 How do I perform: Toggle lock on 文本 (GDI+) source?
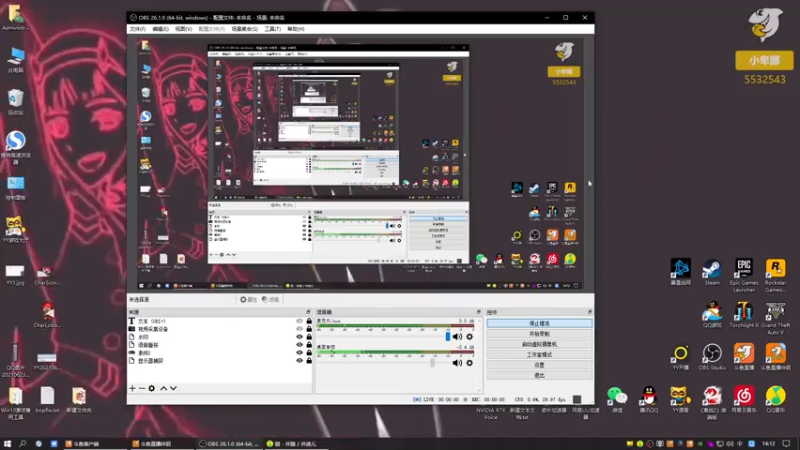click(309, 321)
